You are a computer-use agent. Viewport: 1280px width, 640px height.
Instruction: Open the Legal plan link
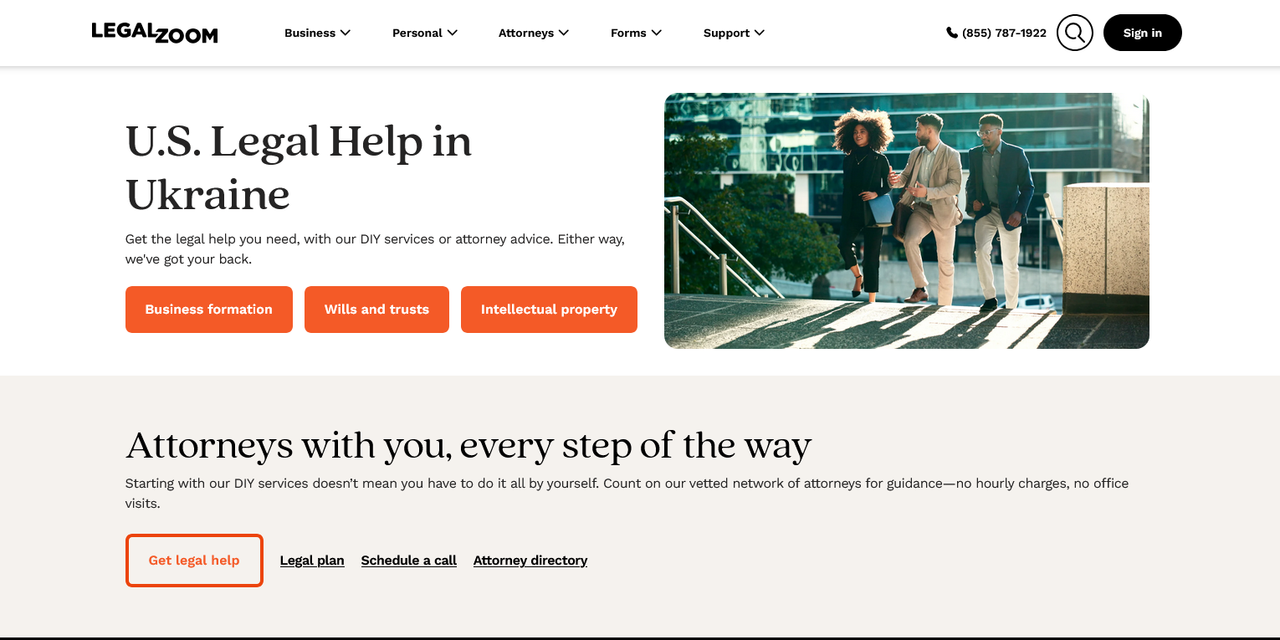(x=312, y=560)
